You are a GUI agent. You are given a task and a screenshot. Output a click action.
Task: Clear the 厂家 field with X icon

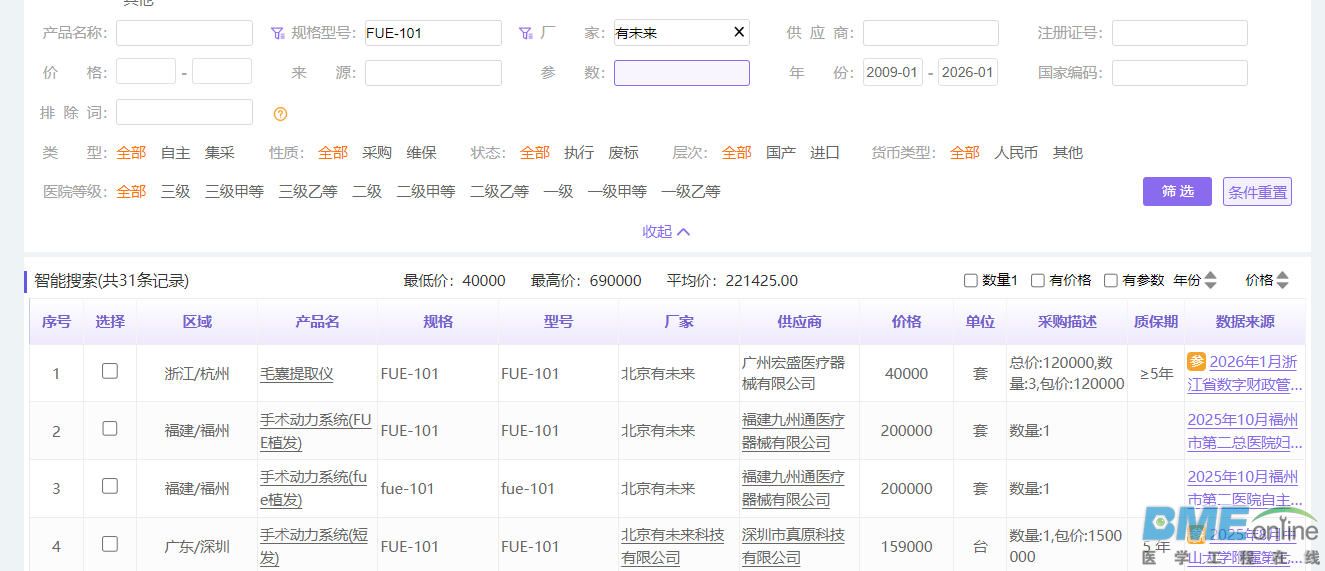739,32
